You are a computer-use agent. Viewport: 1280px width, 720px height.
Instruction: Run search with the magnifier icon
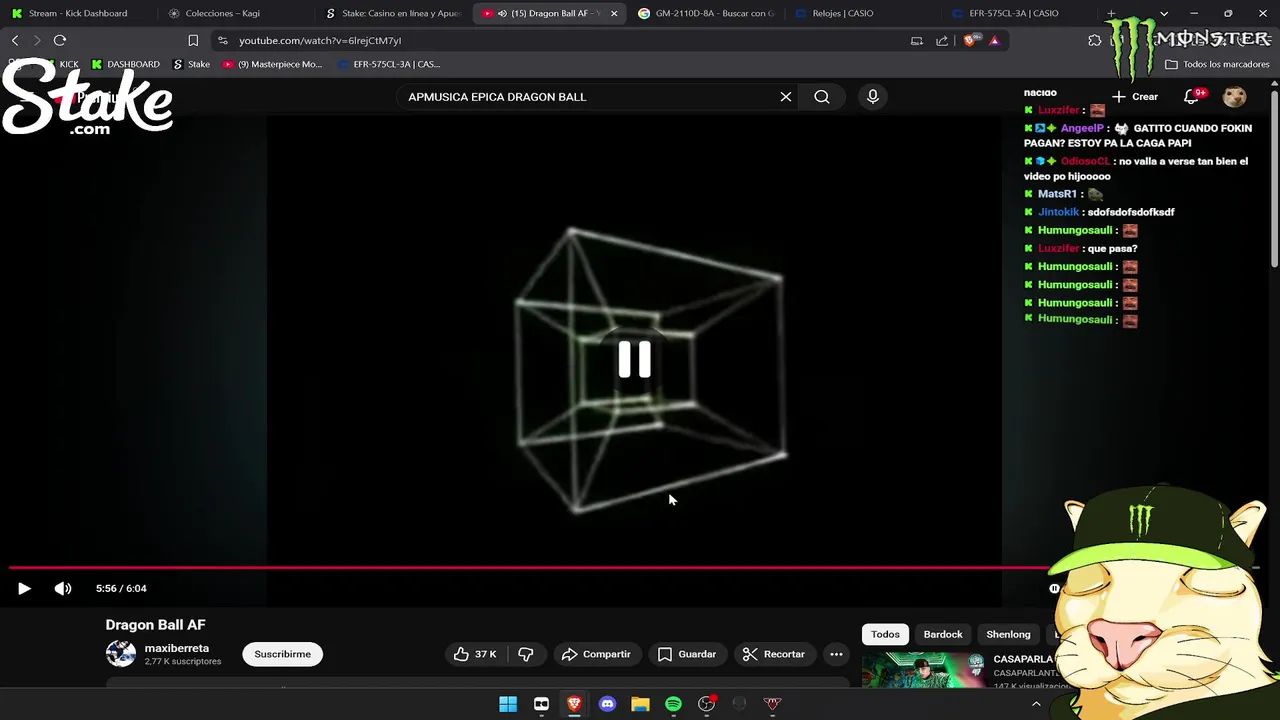tap(822, 97)
